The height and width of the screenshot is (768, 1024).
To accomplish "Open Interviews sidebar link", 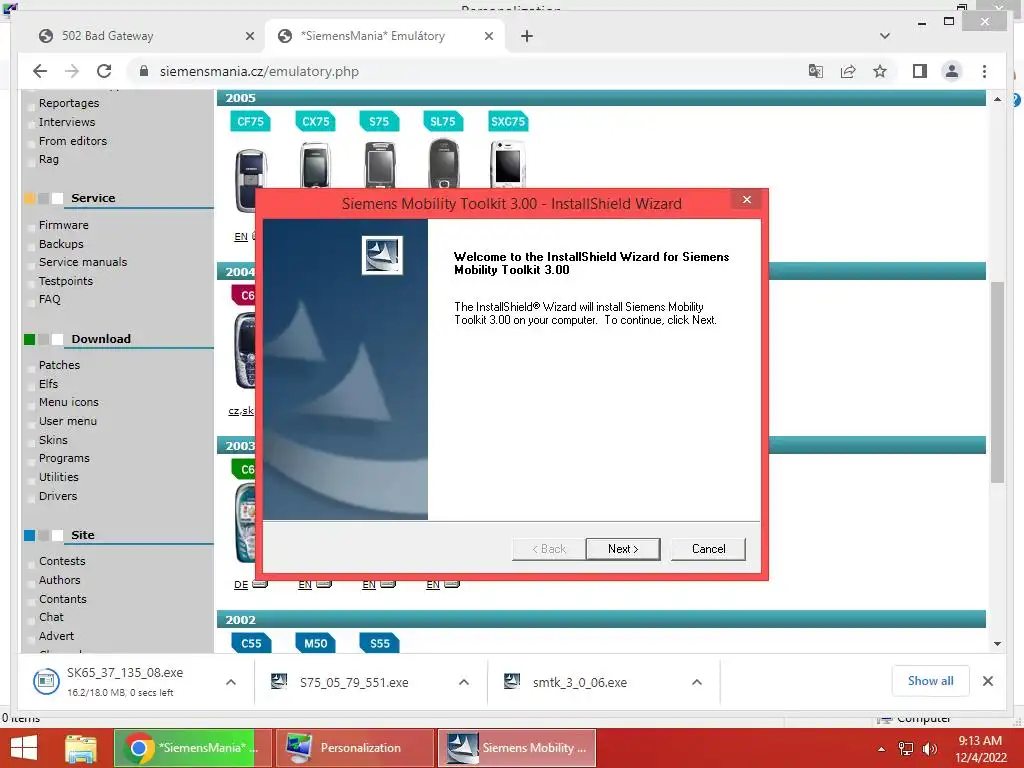I will 67,122.
